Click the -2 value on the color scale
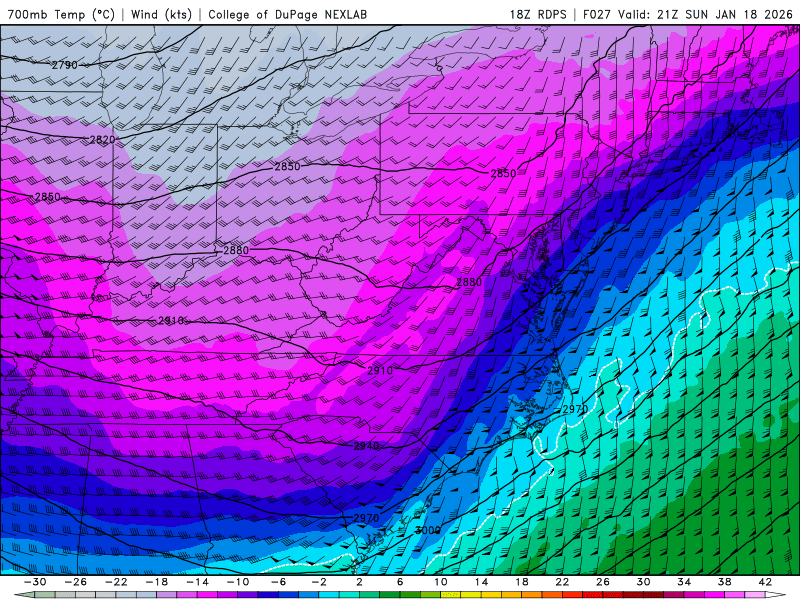800x600 pixels. tap(319, 582)
